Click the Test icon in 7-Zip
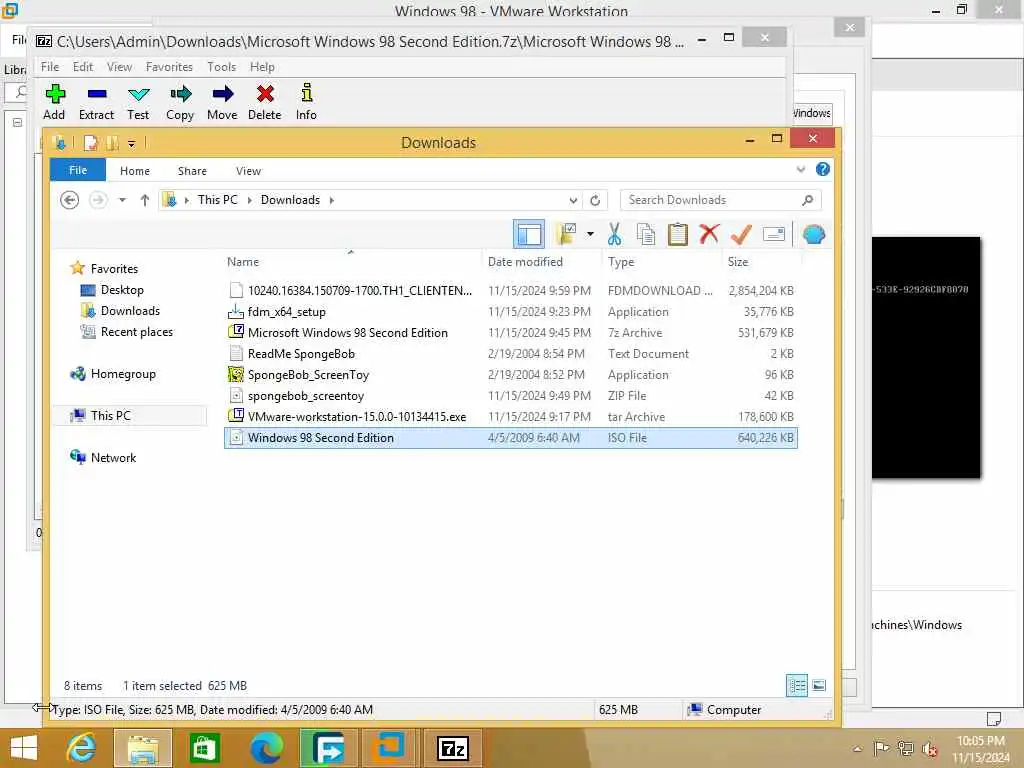The image size is (1024, 768). click(x=138, y=95)
